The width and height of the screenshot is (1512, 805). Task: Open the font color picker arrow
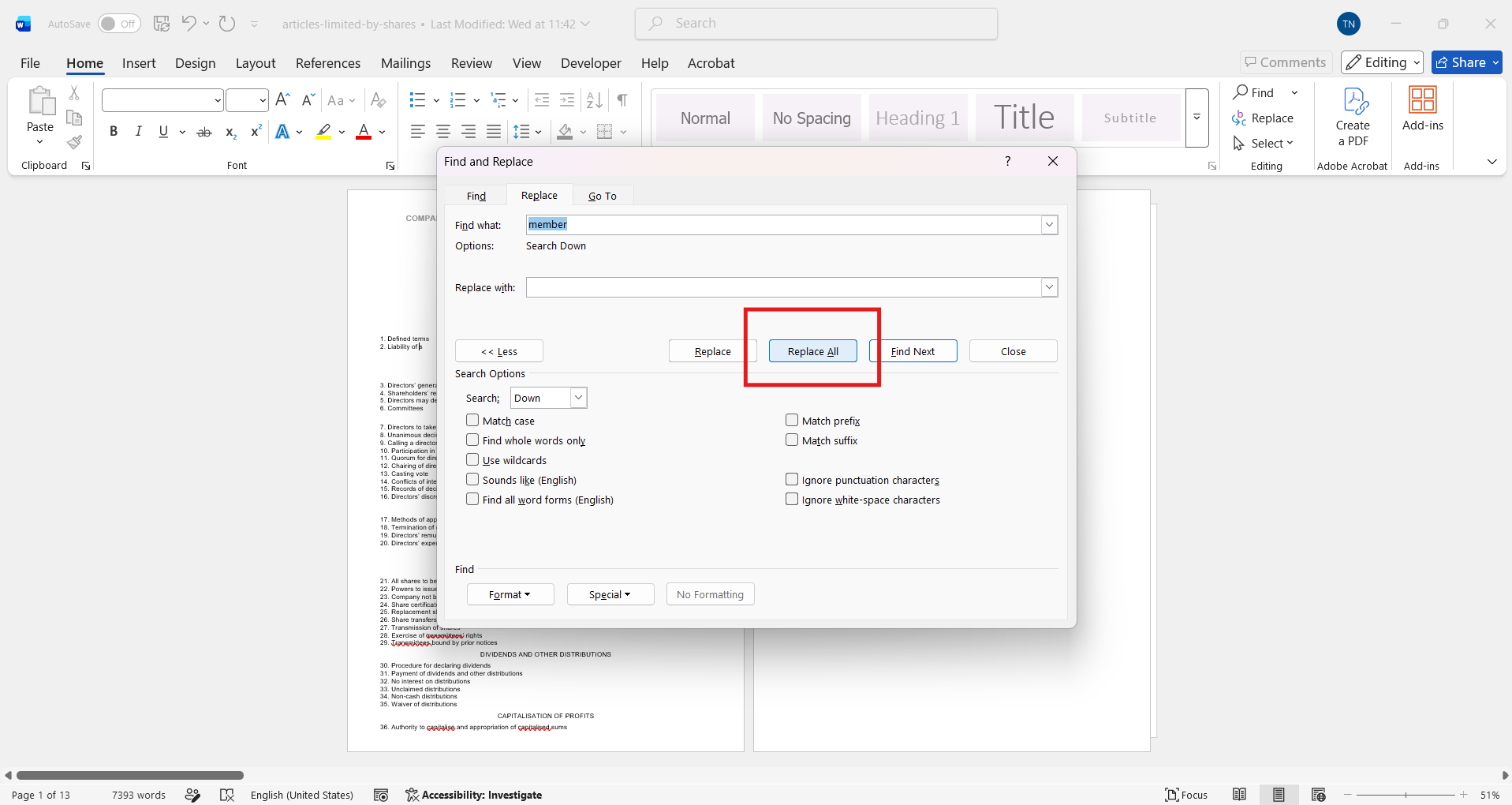382,132
